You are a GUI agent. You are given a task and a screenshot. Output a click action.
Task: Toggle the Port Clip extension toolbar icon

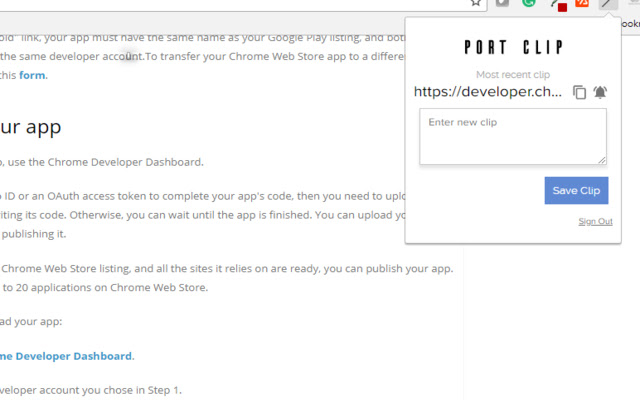[608, 4]
